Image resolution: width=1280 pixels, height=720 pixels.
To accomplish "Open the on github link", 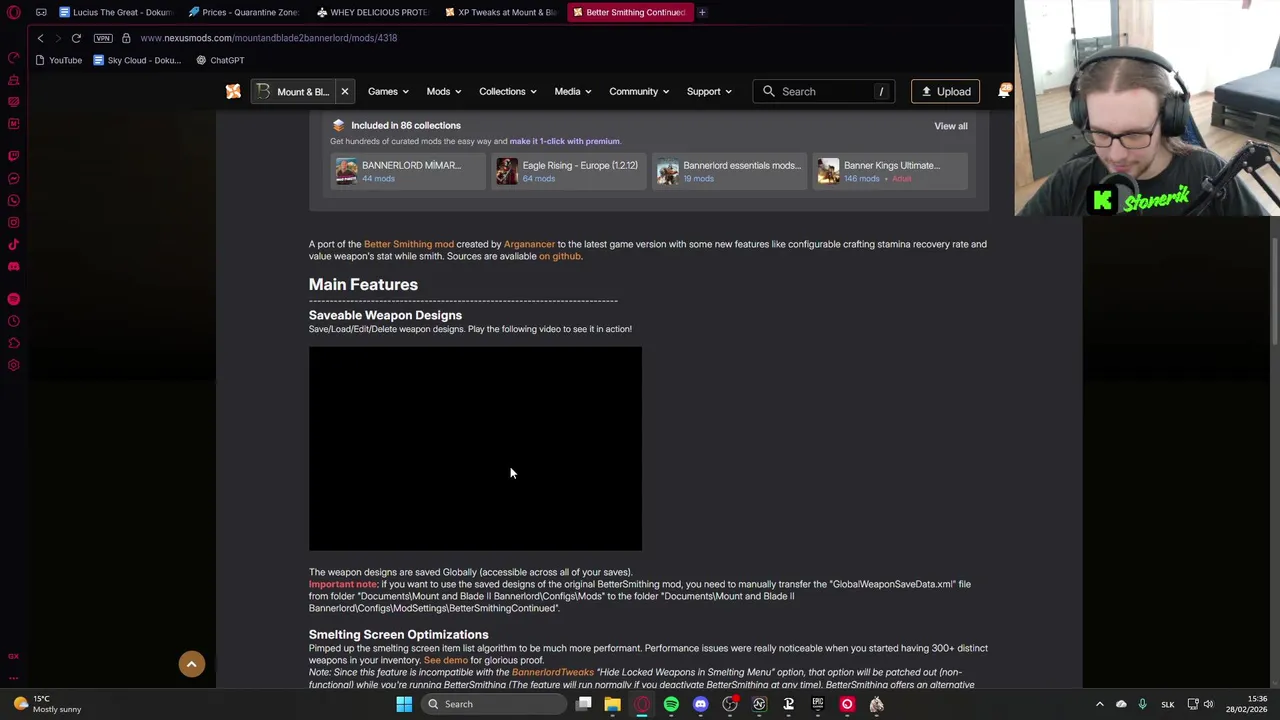I will point(559,256).
